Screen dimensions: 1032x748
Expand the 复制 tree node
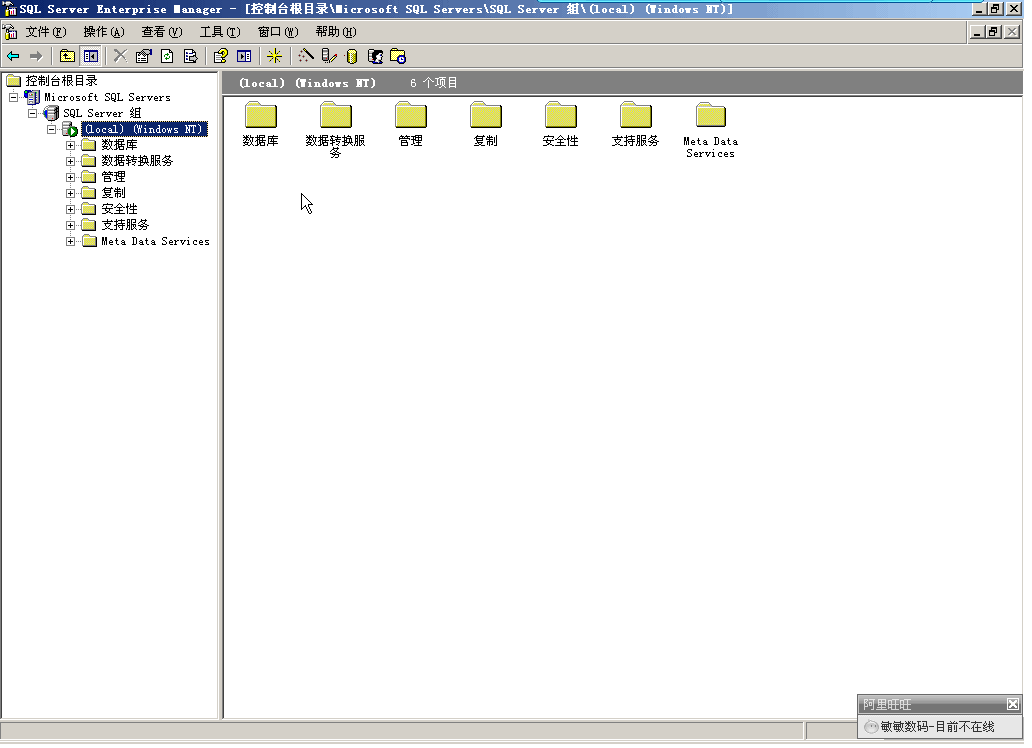tap(70, 193)
